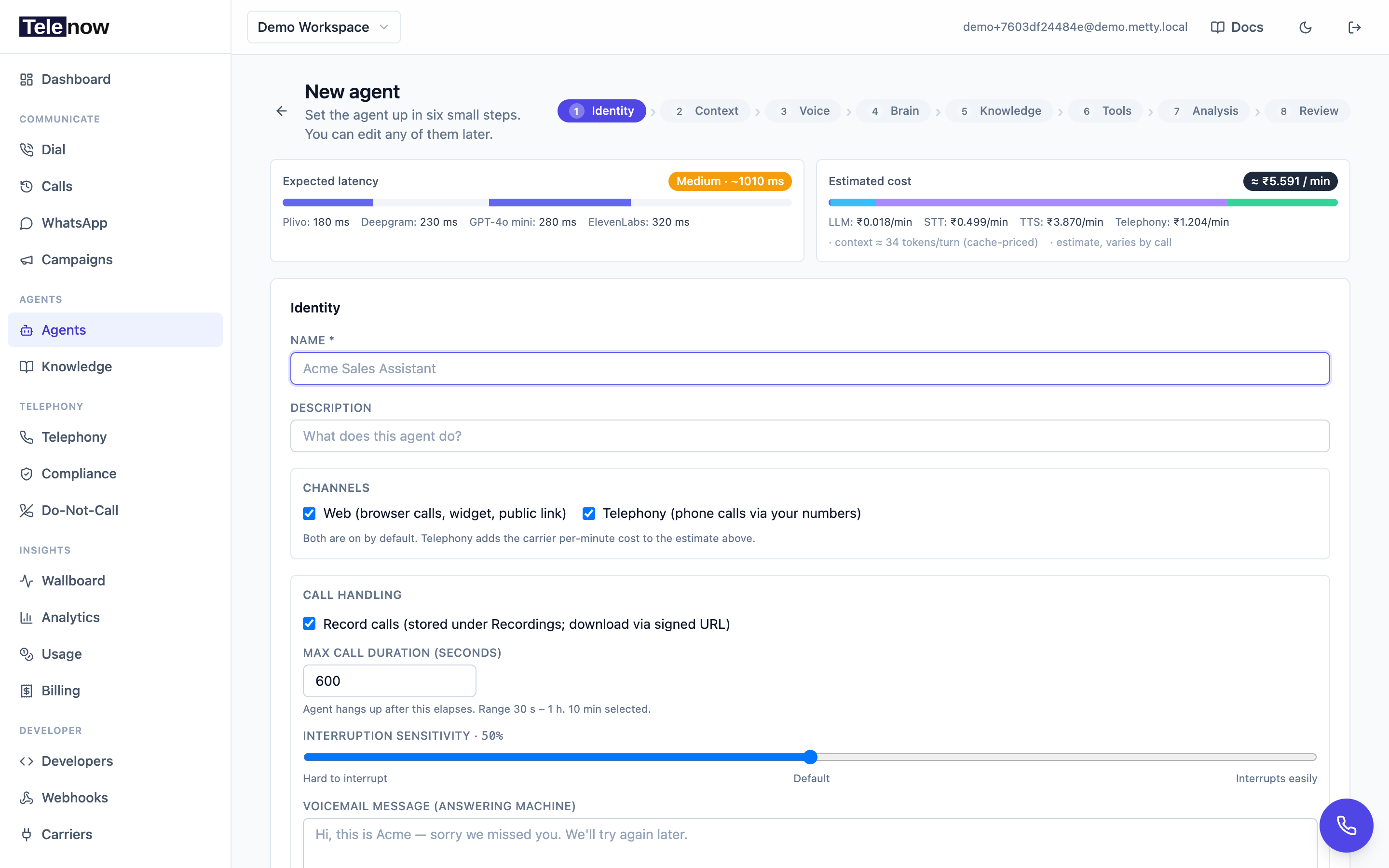Screen dimensions: 1389x868
Task: Click the Telenow logo
Action: 64,27
